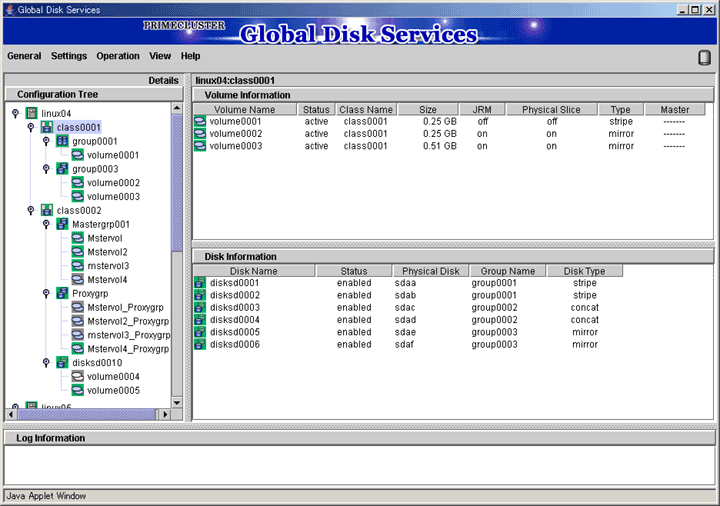This screenshot has width=720, height=506.
Task: Collapse the Proxygrp tree node
Action: (46, 293)
